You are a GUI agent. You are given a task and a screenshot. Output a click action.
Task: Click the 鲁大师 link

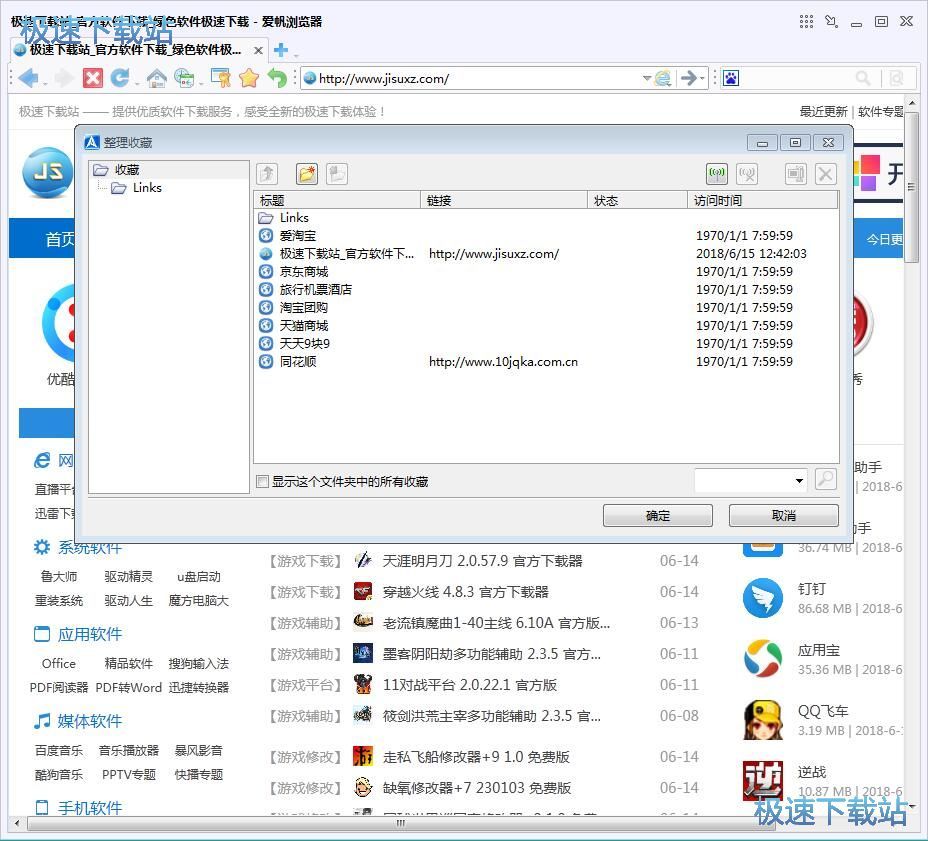(x=59, y=576)
